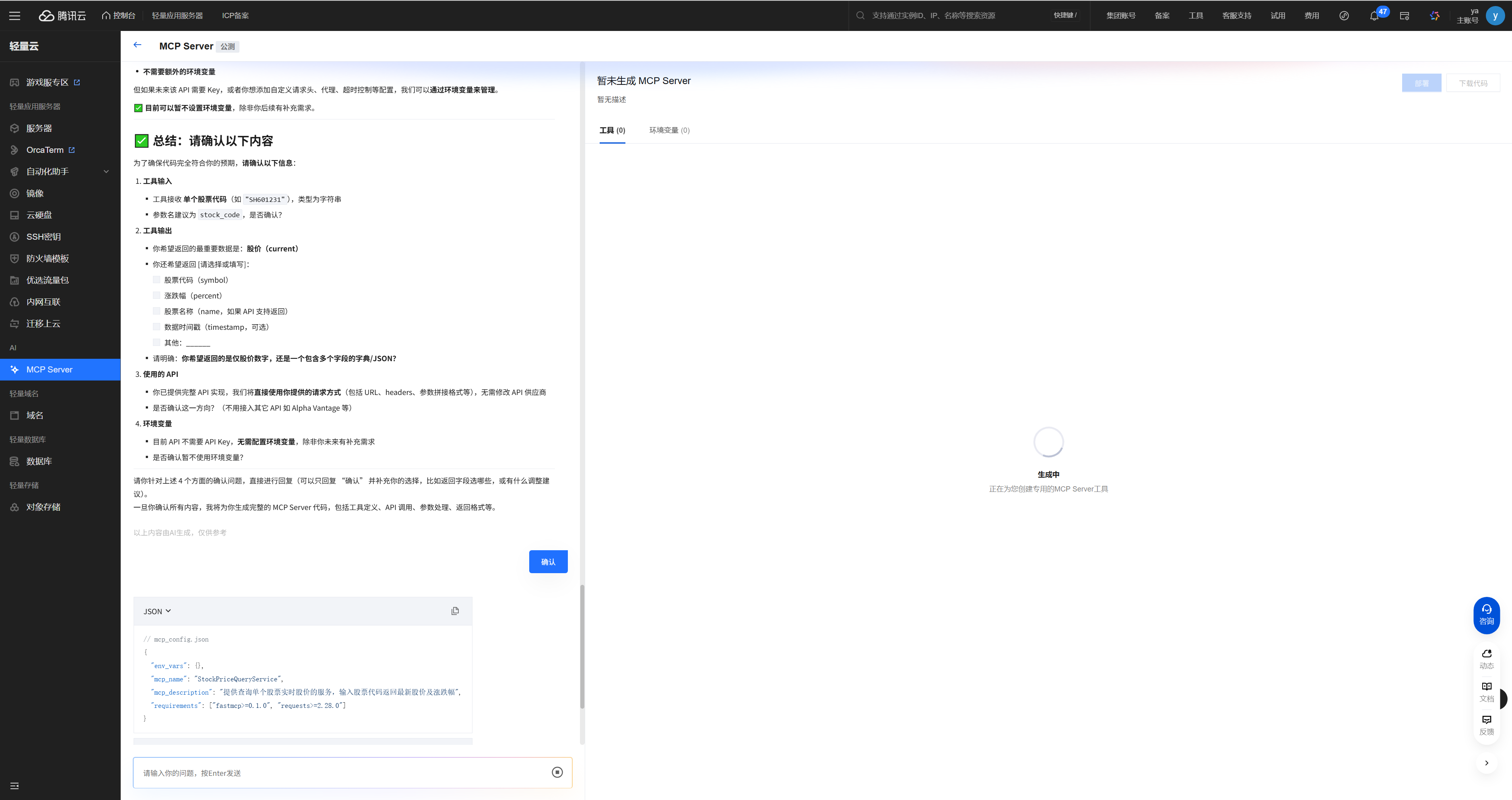The height and width of the screenshot is (800, 1512).
Task: Check the 股票代码 (symbol) checkbox
Action: tap(156, 280)
